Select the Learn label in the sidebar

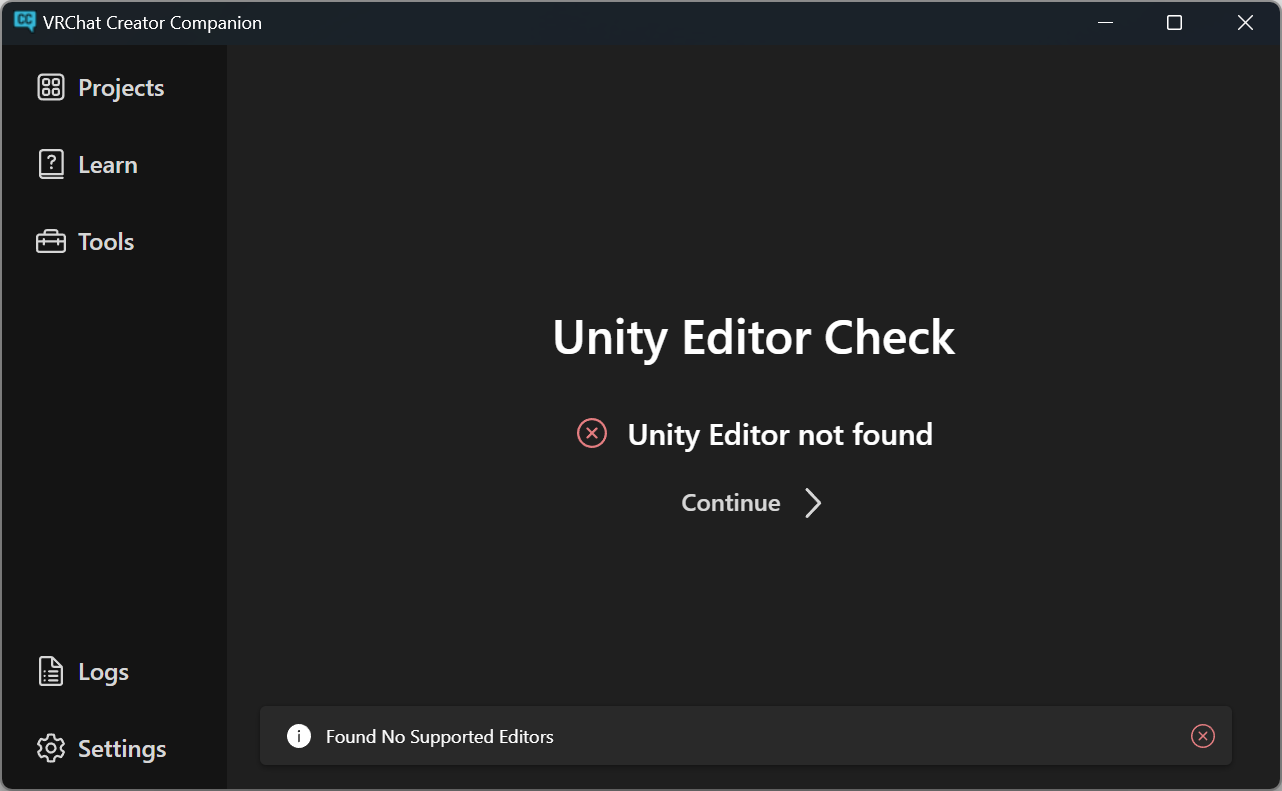click(108, 165)
